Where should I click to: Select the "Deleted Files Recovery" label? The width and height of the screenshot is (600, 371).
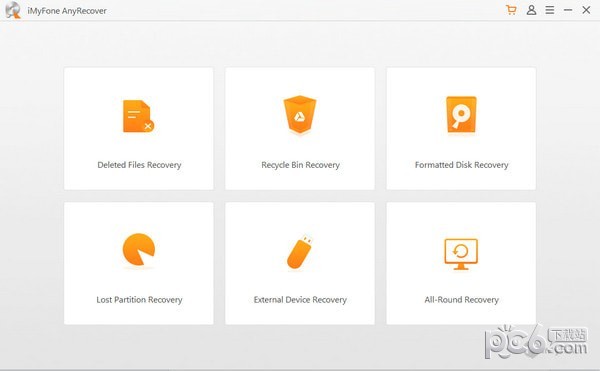pos(139,165)
